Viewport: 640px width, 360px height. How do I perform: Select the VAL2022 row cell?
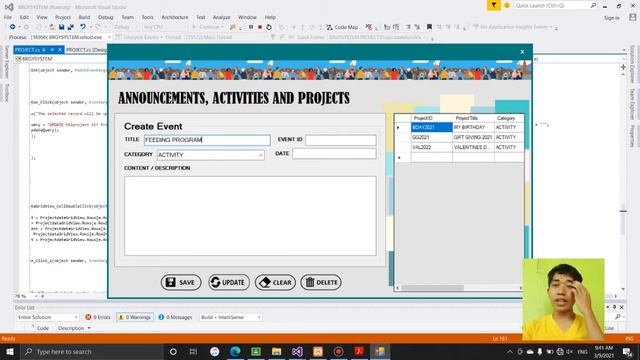(431, 147)
